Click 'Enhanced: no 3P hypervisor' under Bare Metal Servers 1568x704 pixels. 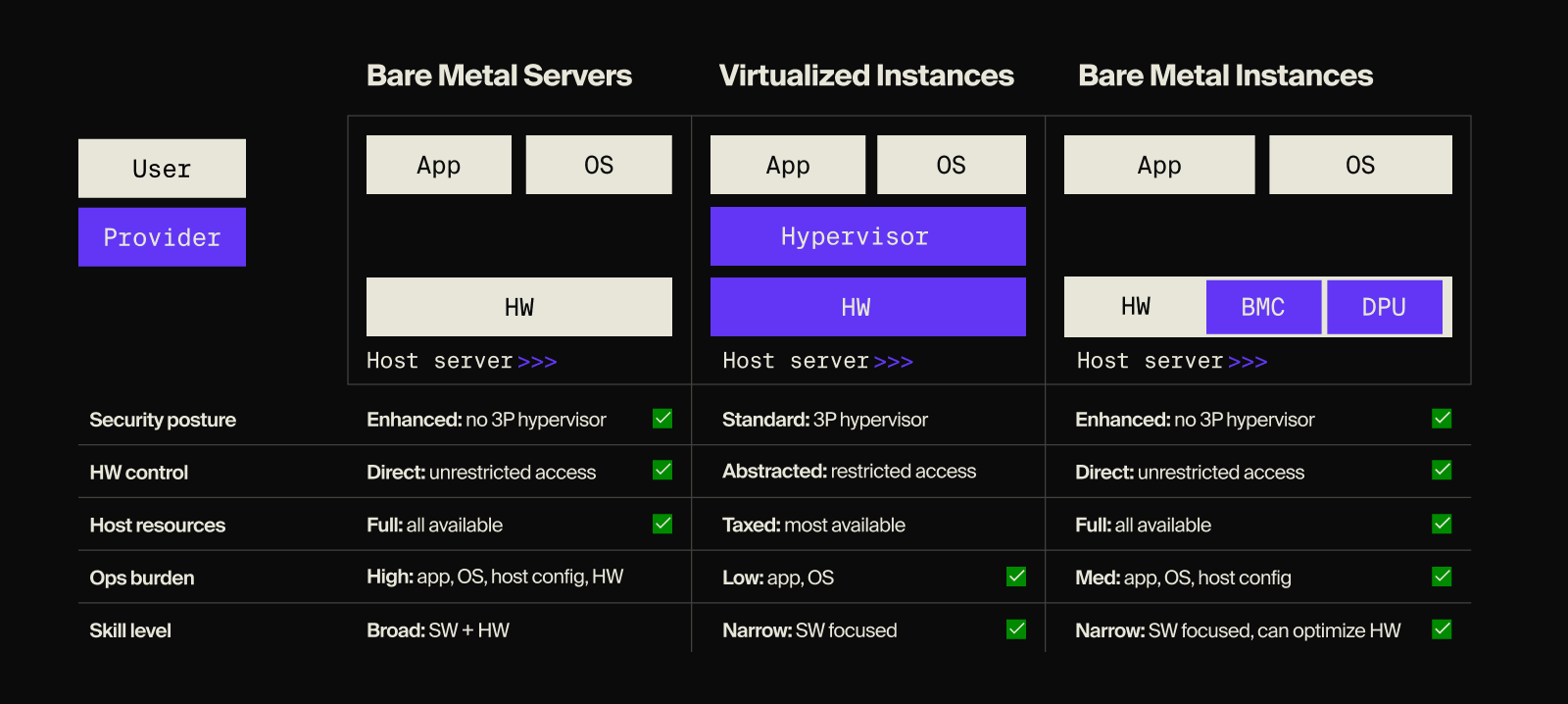pyautogui.click(x=486, y=420)
